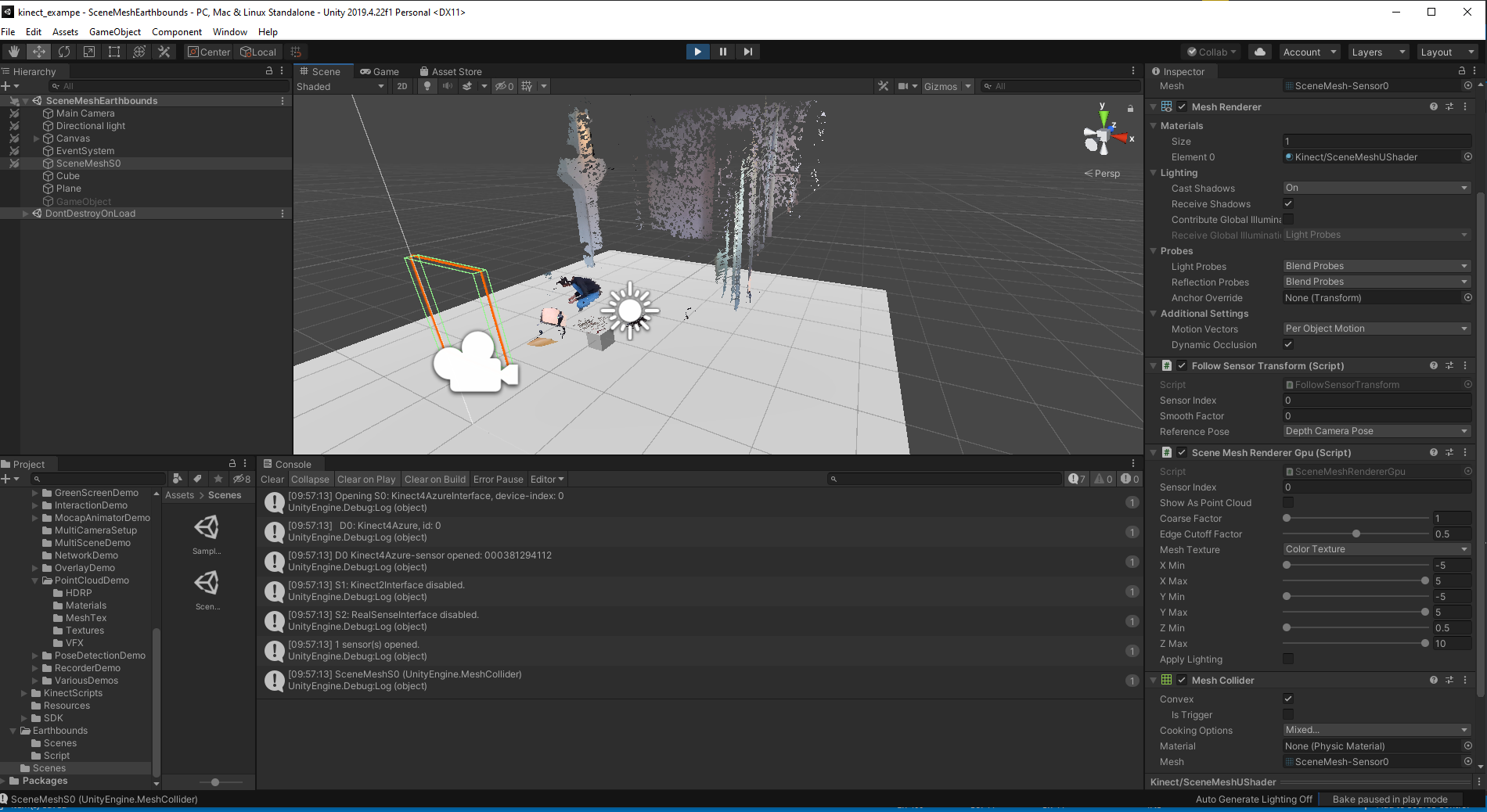Screen dimensions: 1487x812
Task: Toggle Collapse in console
Action: 310,479
